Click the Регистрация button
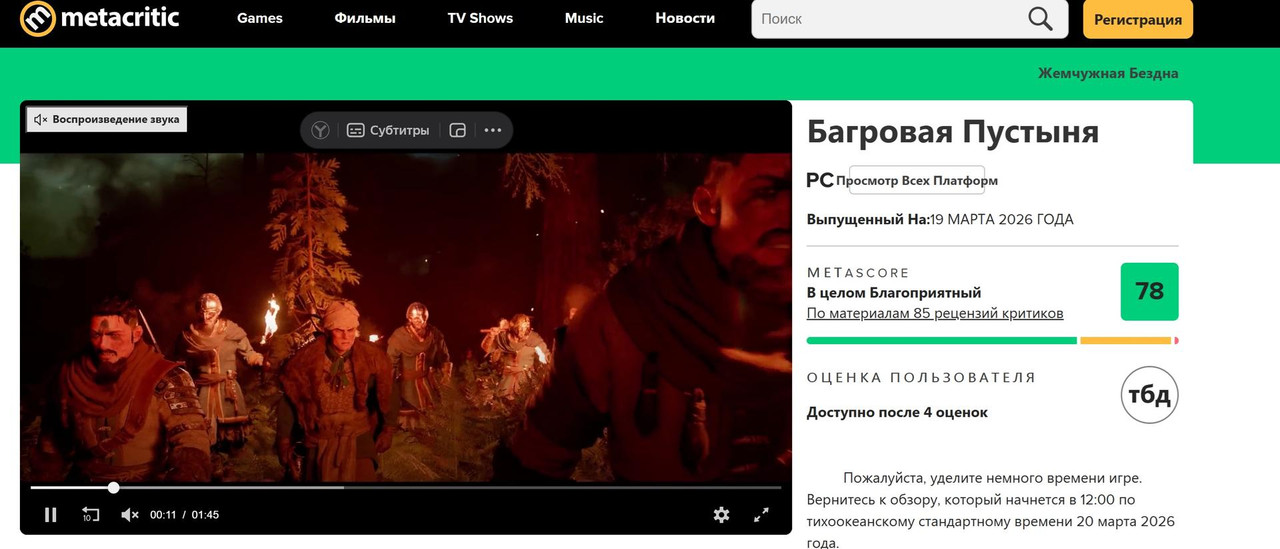Viewport: 1280px width, 549px height. 1138,19
